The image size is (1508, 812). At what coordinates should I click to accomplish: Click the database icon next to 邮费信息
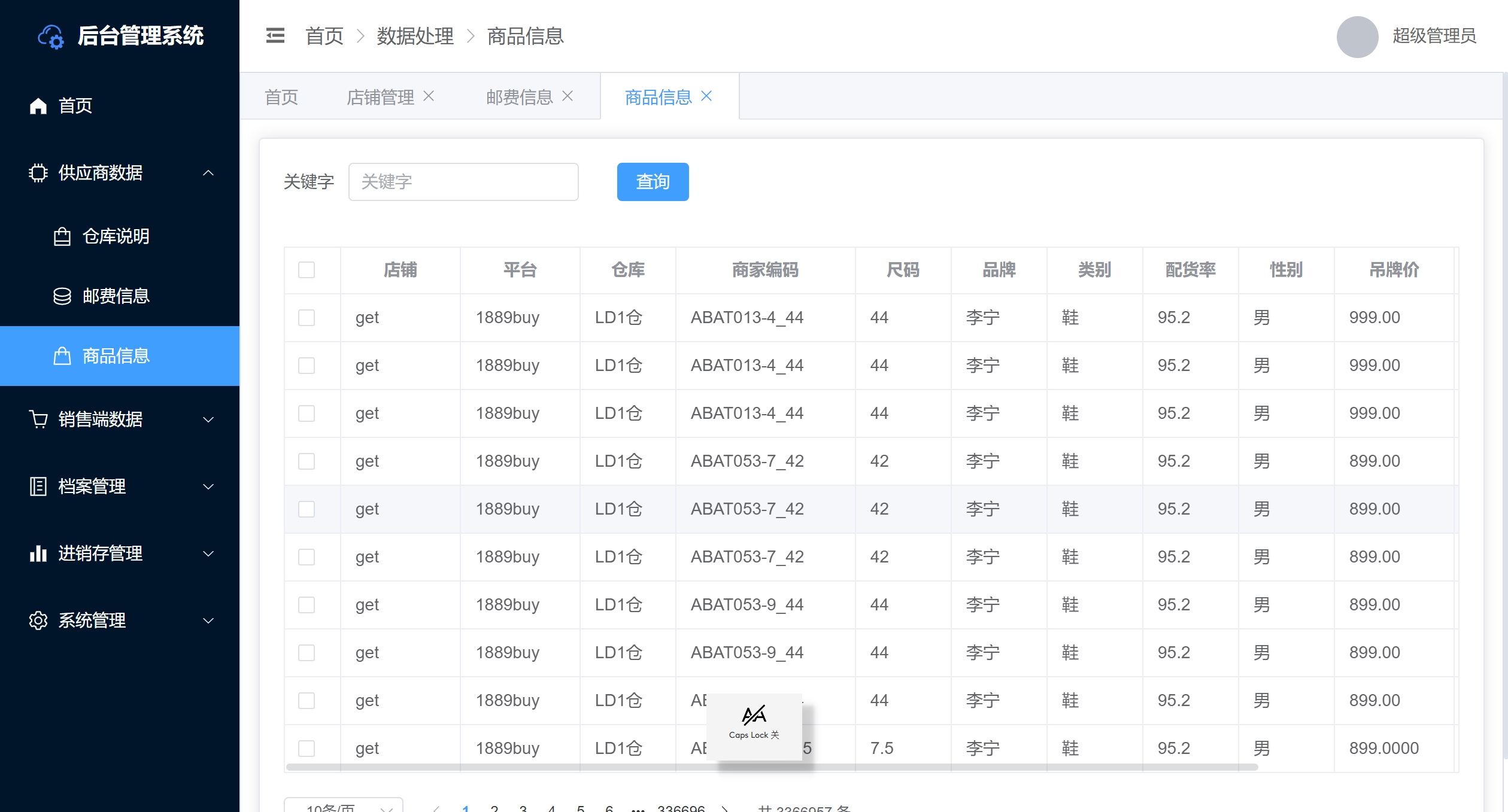pyautogui.click(x=62, y=296)
